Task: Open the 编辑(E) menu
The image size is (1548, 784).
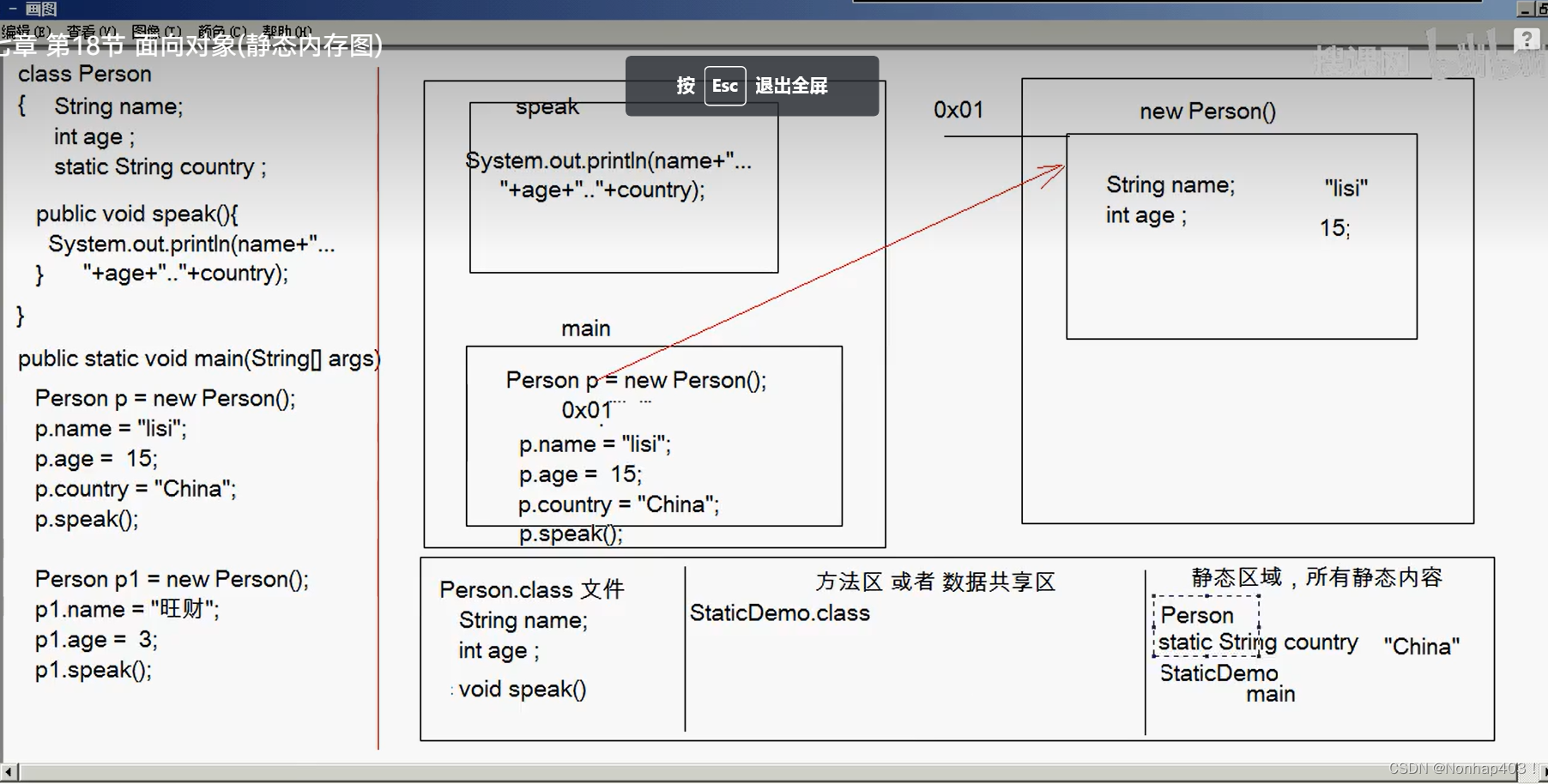Action: pos(25,31)
